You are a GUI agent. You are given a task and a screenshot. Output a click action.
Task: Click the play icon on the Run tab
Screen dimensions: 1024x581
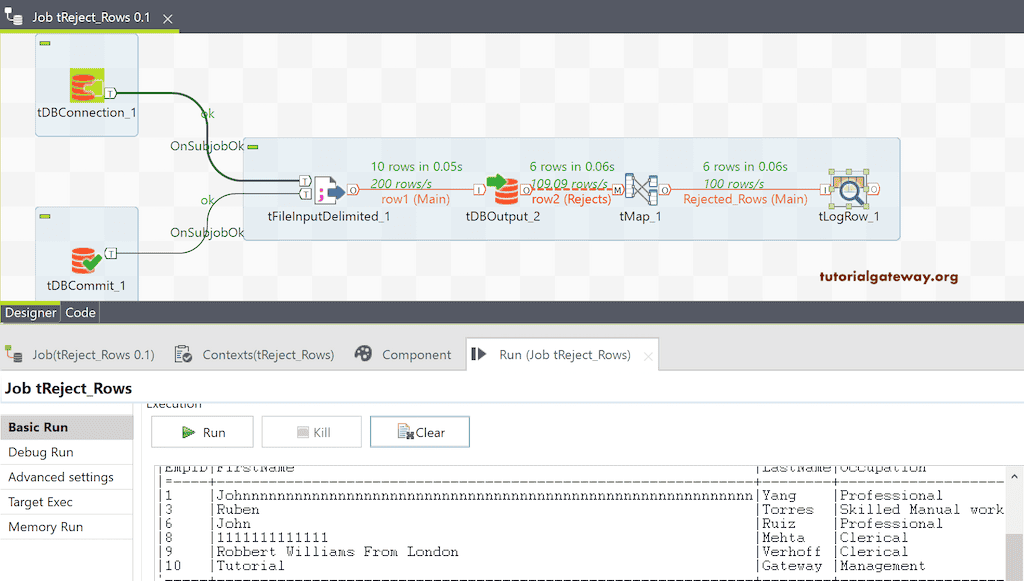(x=481, y=354)
